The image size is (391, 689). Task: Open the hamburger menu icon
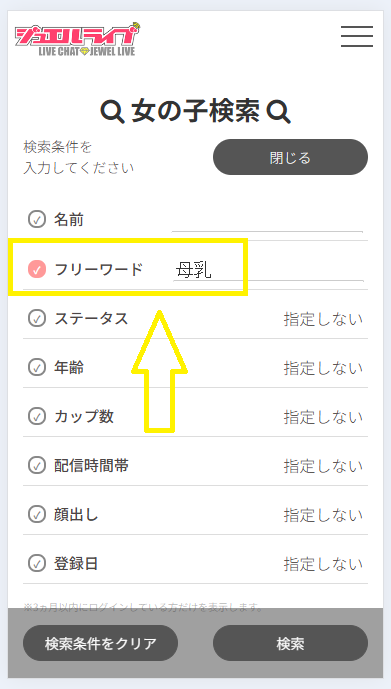click(357, 36)
